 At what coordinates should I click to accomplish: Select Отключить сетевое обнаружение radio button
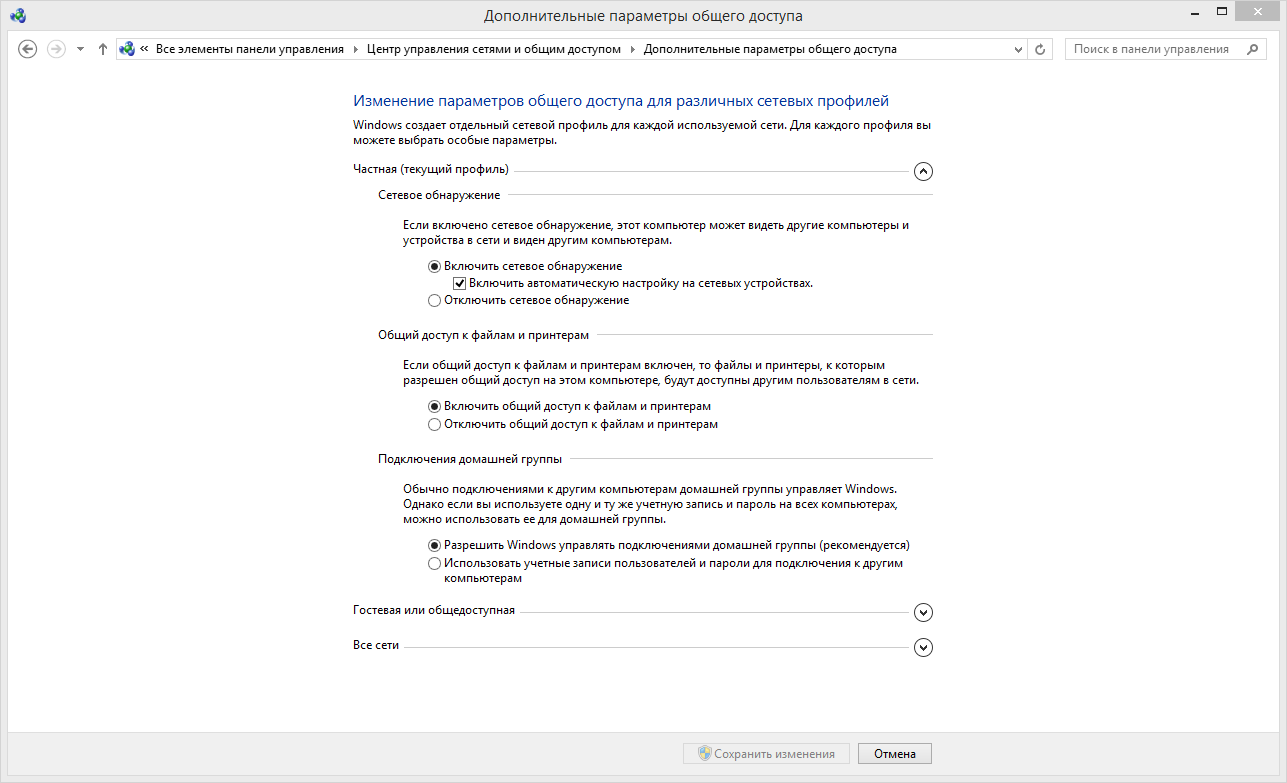(434, 300)
